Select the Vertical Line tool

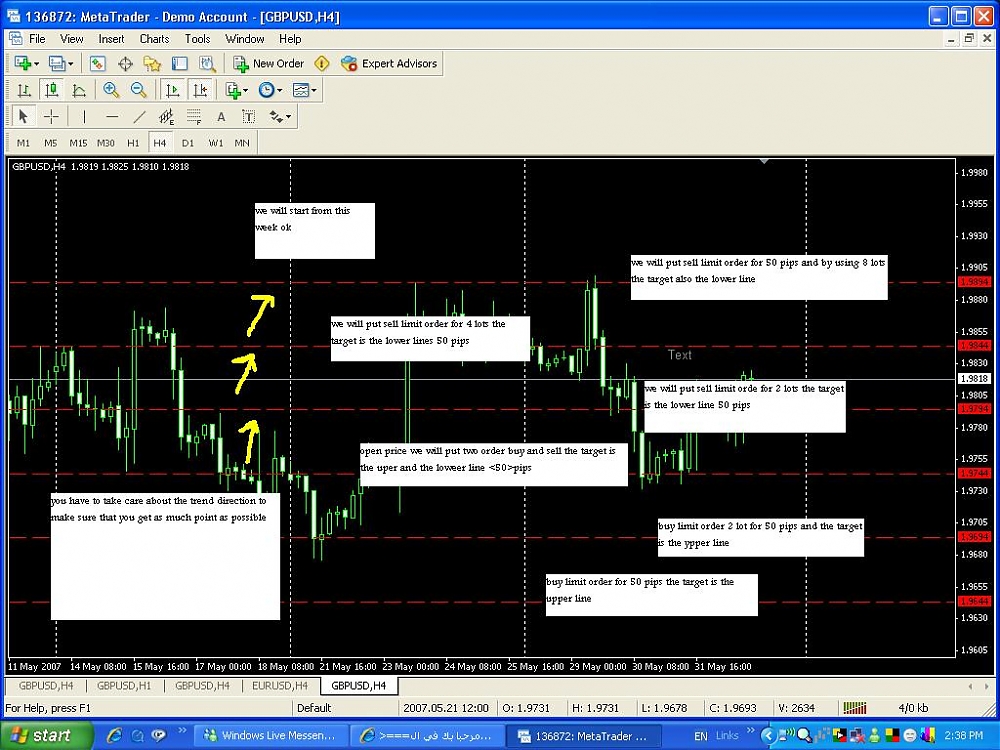pyautogui.click(x=84, y=116)
